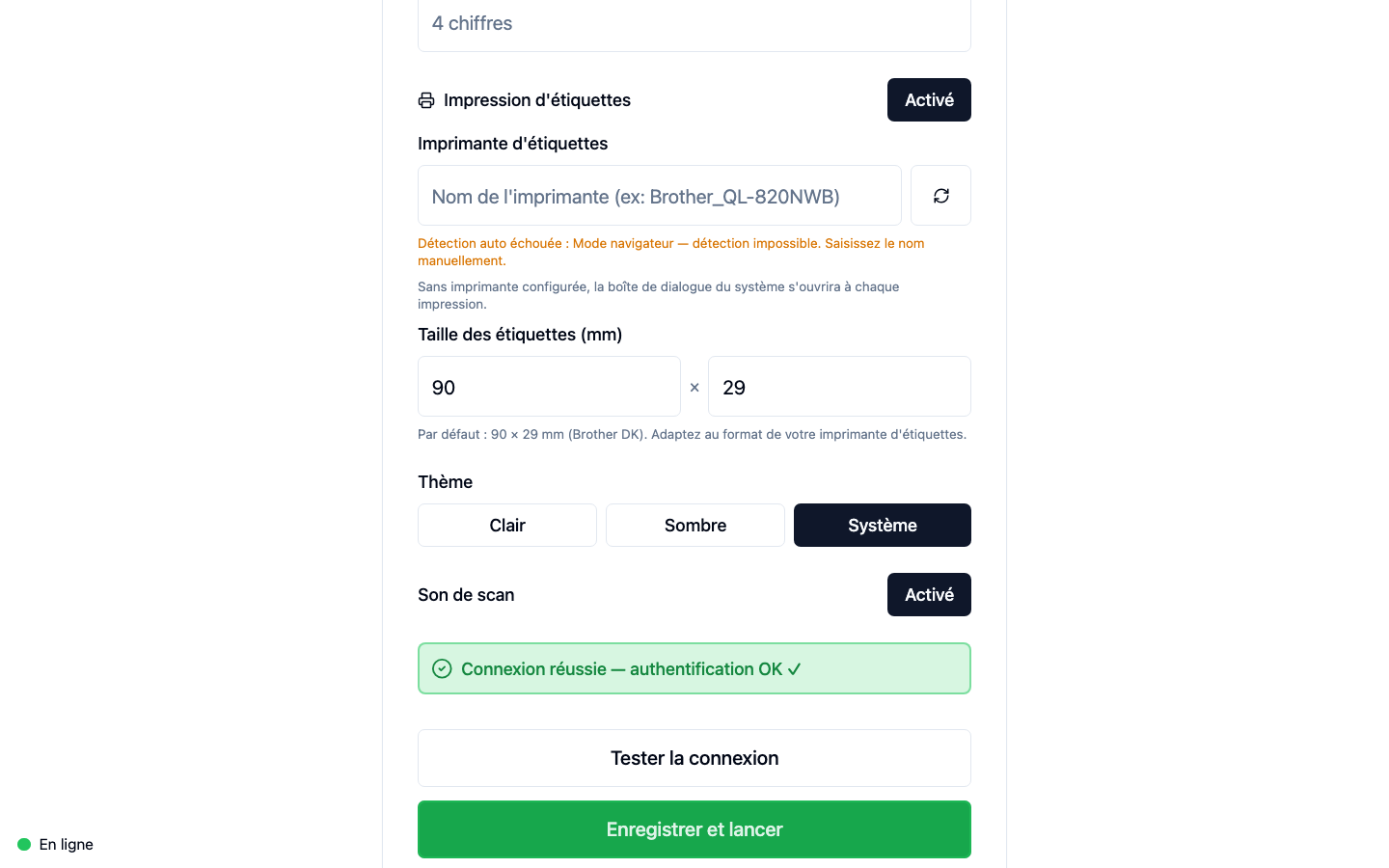Click the refresh icon to detect printers
Screen dimensions: 1389x868
(x=940, y=195)
